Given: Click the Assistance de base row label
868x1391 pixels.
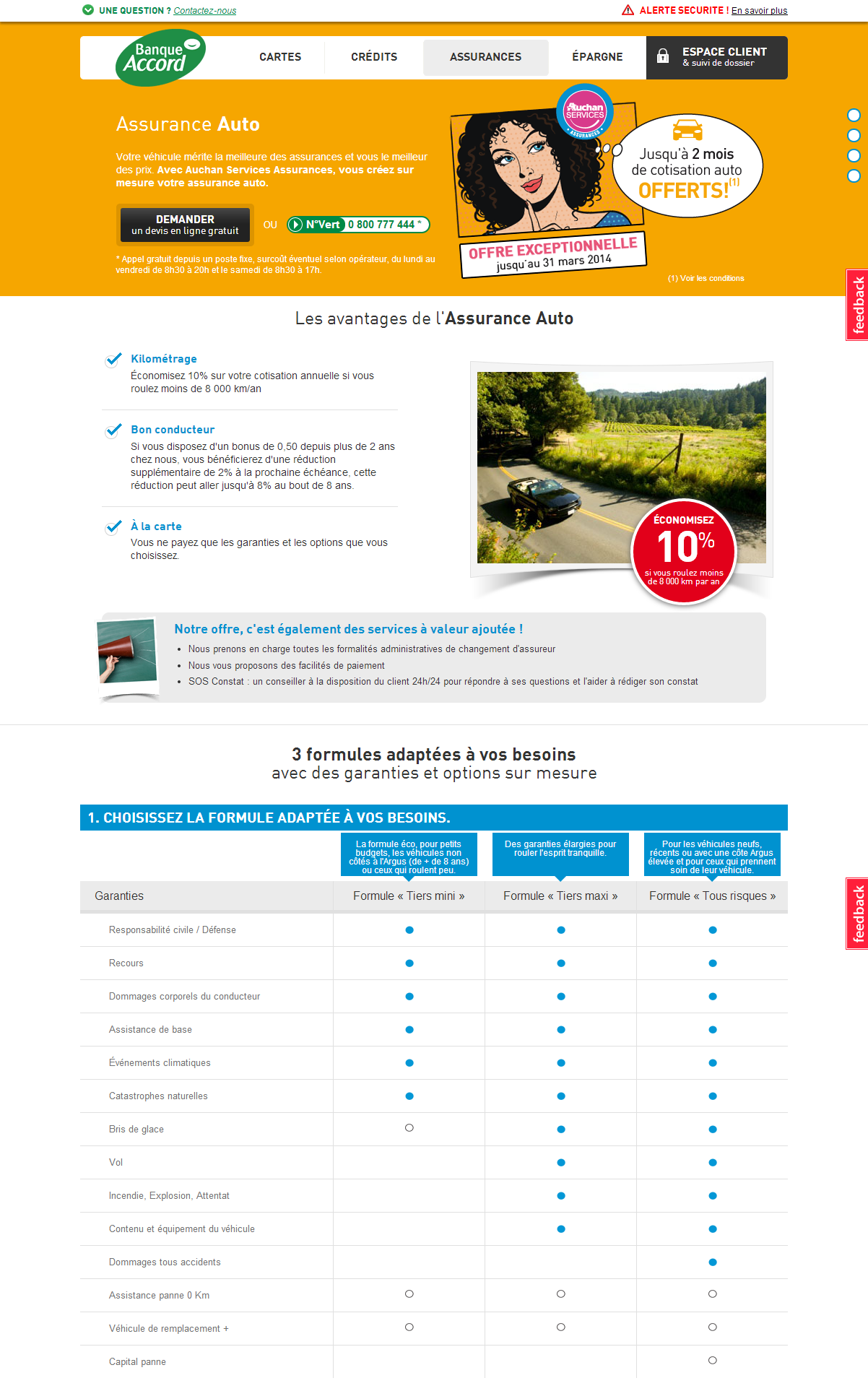Looking at the screenshot, I should [150, 1030].
